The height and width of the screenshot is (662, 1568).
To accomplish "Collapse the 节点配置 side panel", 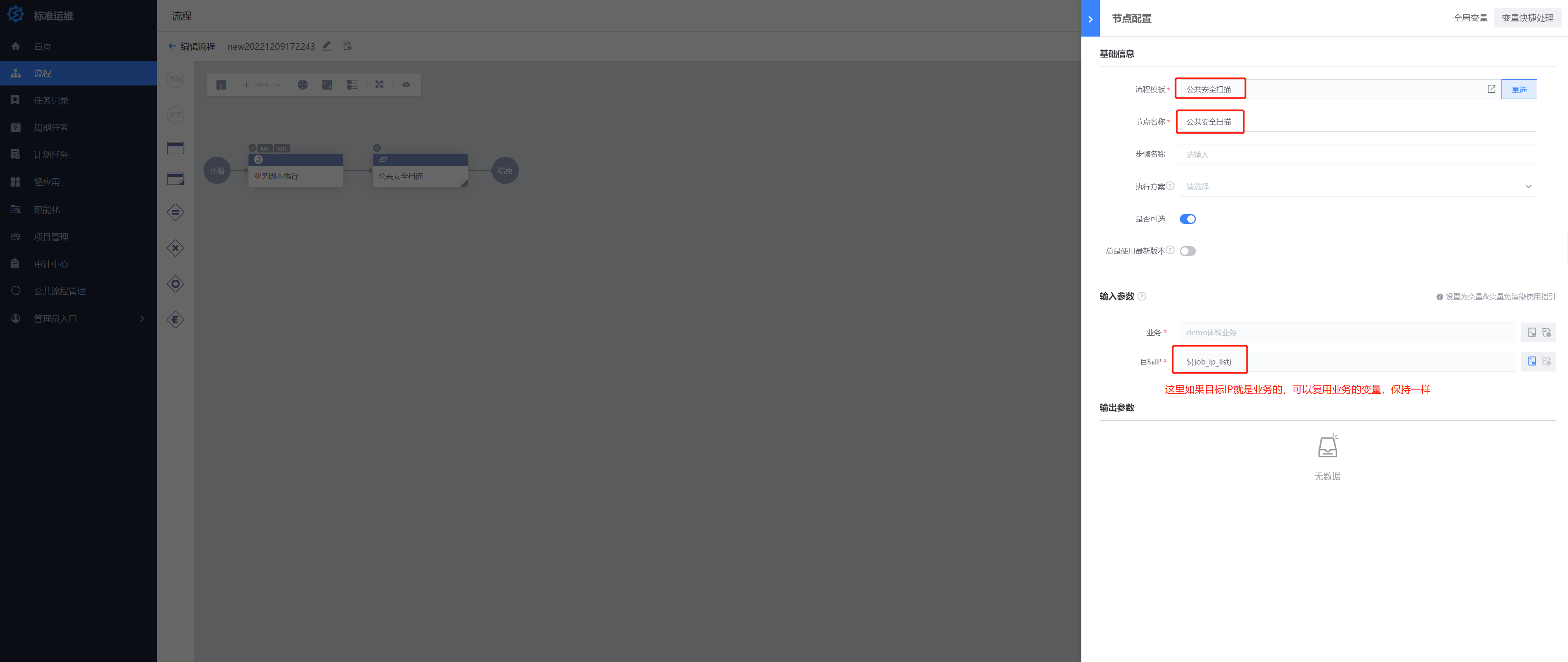I will coord(1090,19).
